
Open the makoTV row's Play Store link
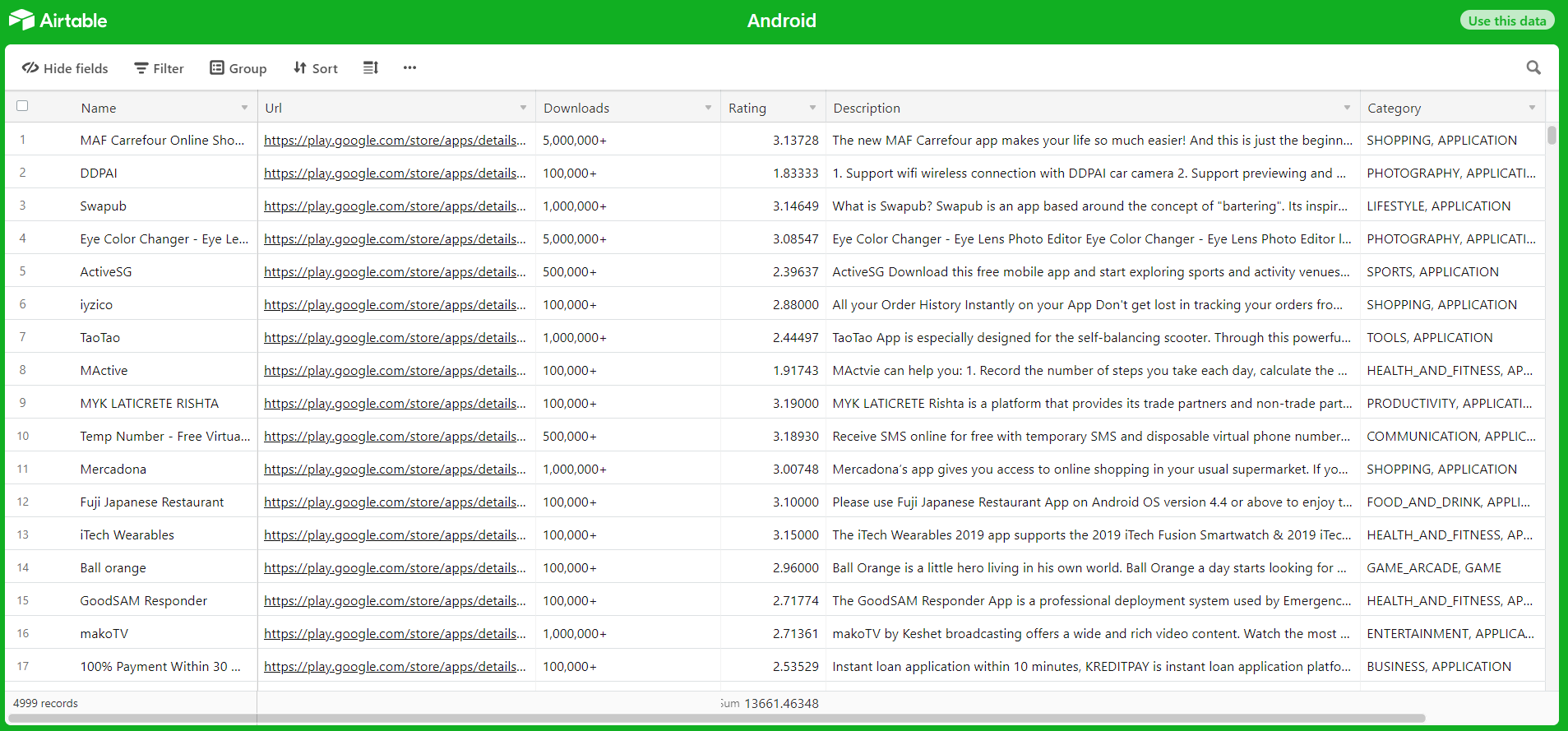(395, 634)
